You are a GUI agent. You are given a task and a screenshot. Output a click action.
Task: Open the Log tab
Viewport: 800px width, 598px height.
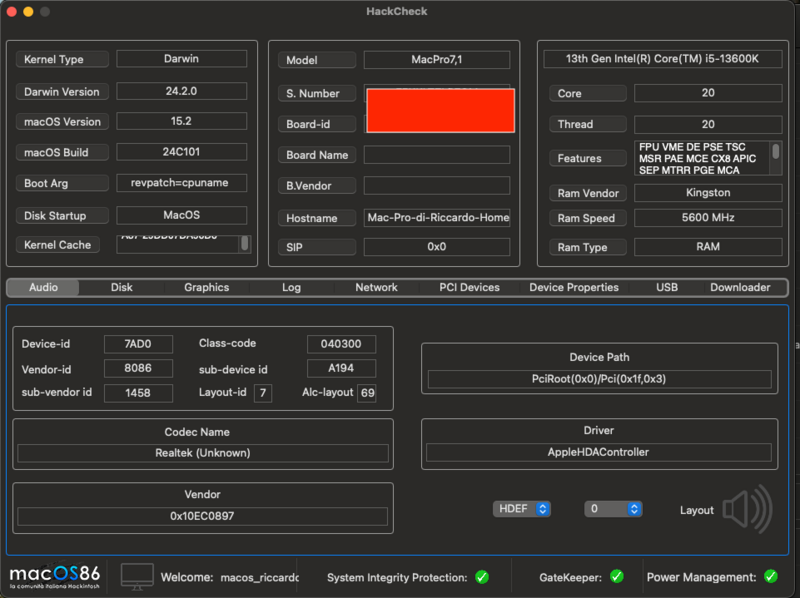(x=291, y=287)
